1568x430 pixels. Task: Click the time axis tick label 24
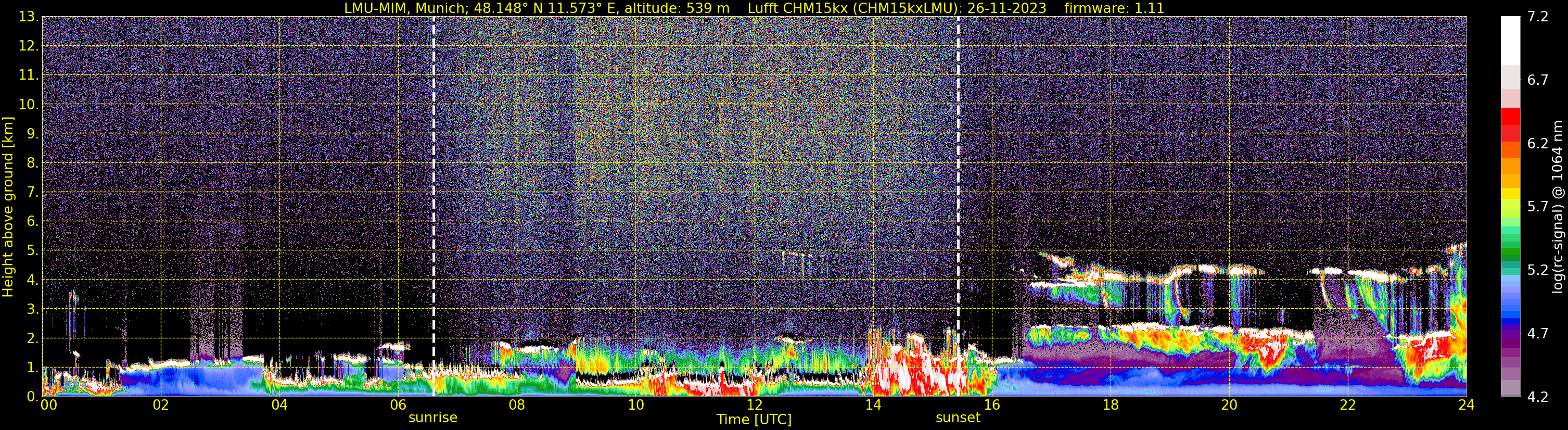(x=1467, y=405)
